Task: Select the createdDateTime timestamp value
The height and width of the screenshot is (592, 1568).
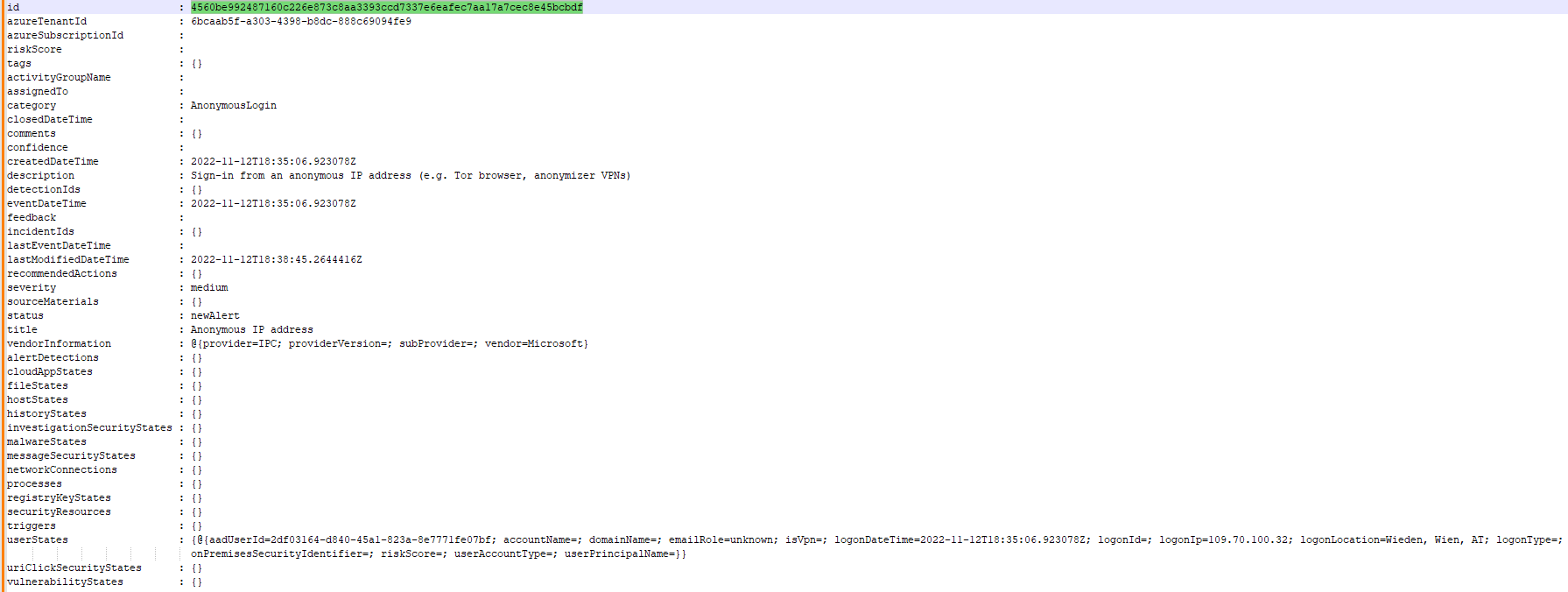Action: (273, 161)
